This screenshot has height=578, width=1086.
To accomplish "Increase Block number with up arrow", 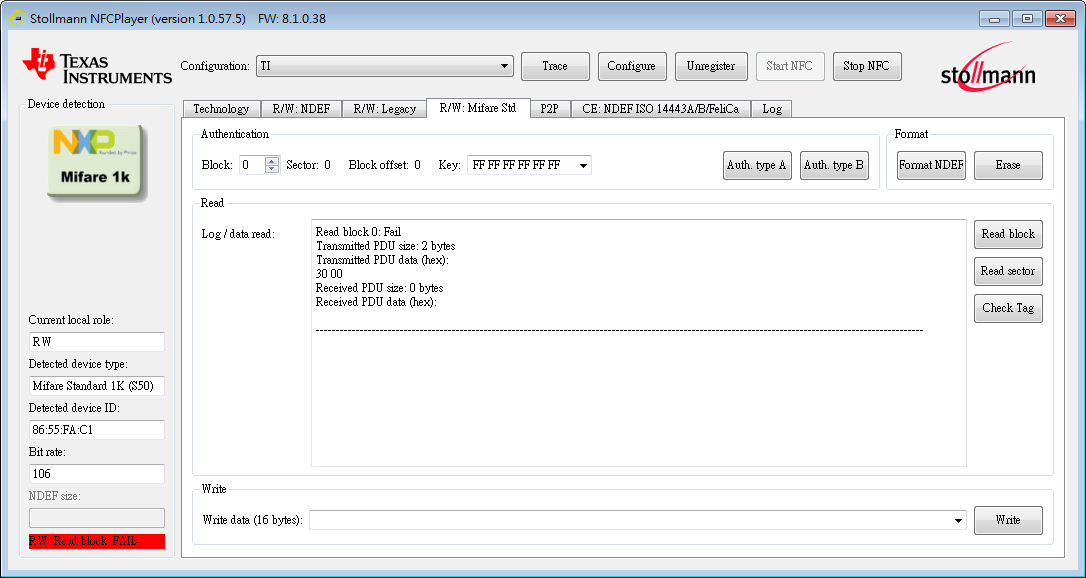I will tap(272, 161).
